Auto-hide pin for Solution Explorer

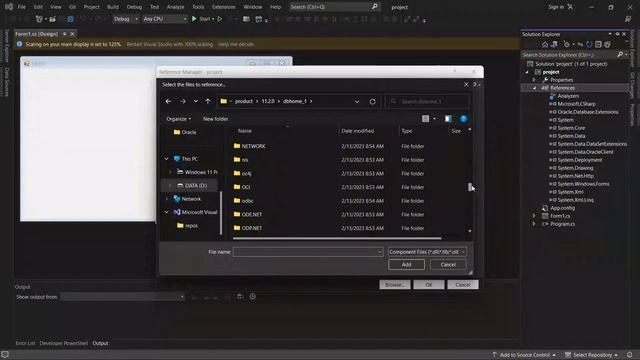coord(617,34)
